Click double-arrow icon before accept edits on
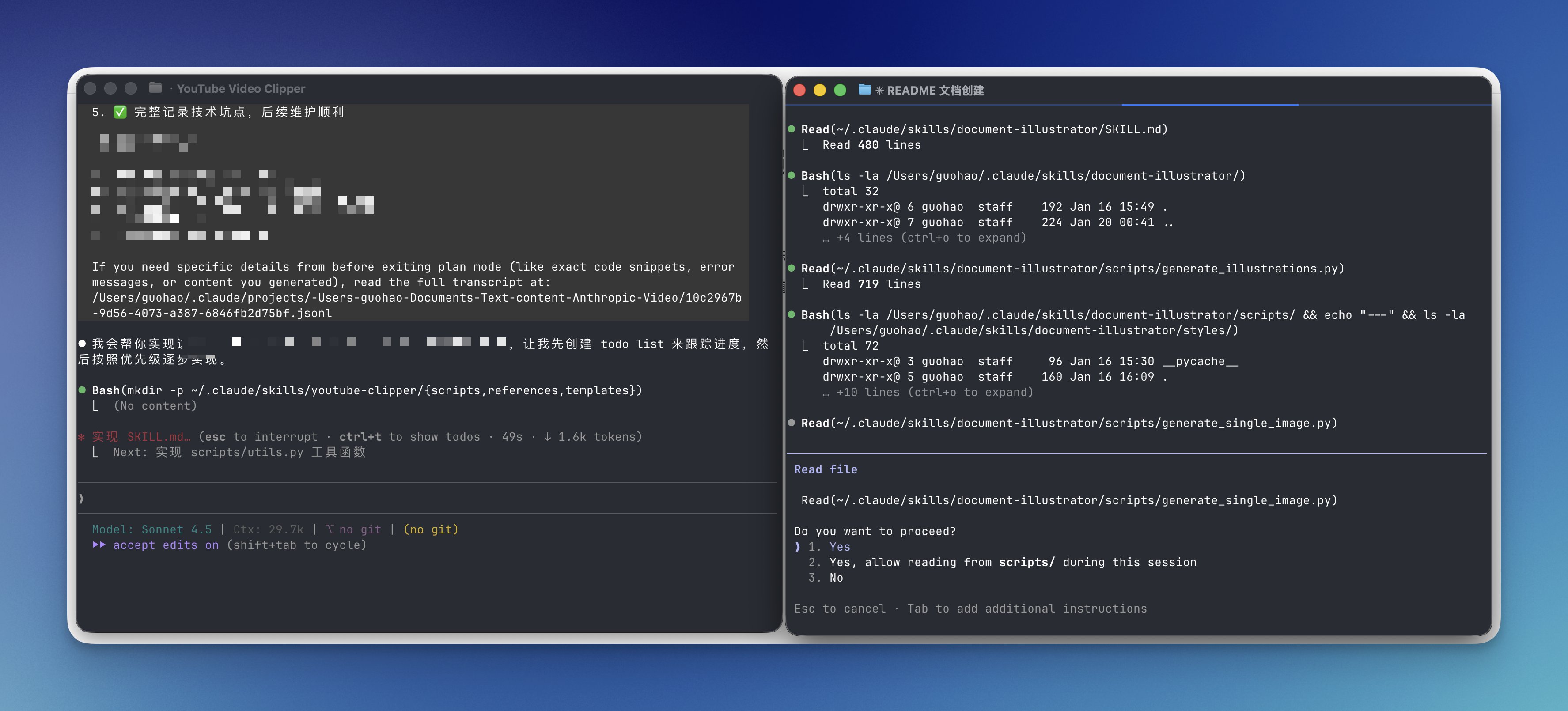1568x711 pixels. [x=98, y=545]
